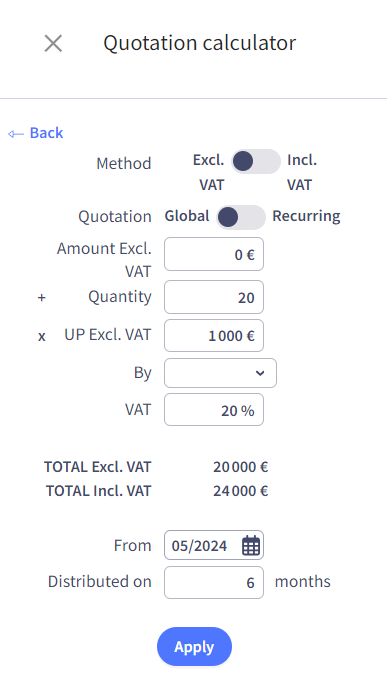Click the Back arrow icon
The height and width of the screenshot is (676, 387).
tap(16, 134)
